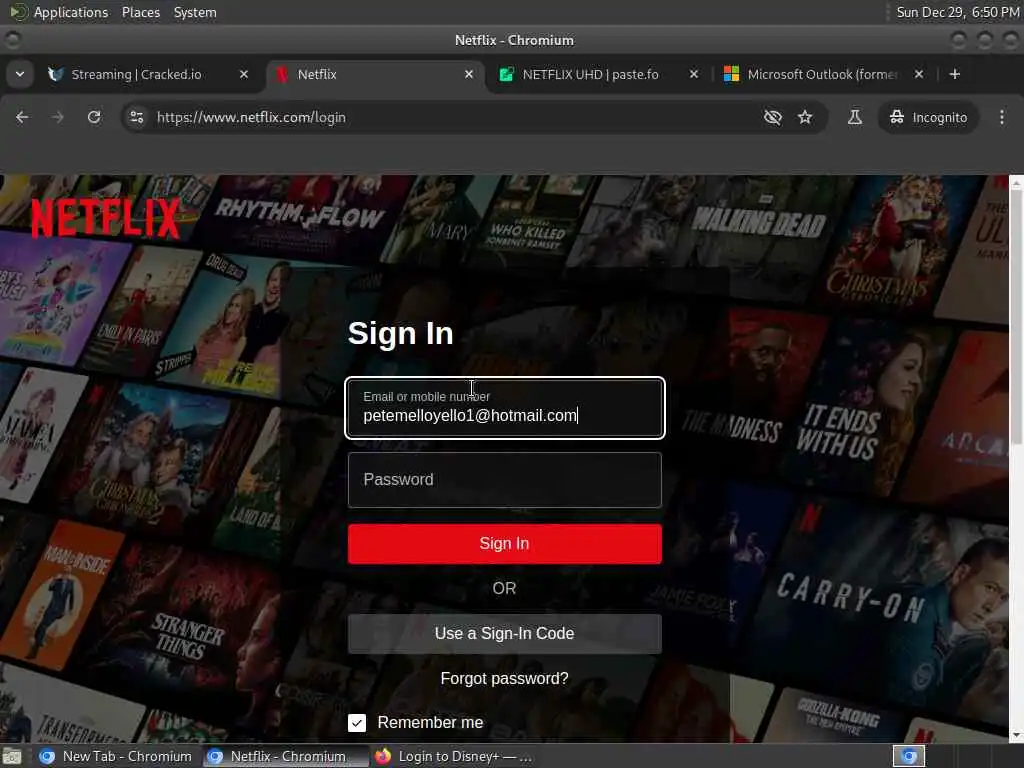Click the browser forward arrow
The width and height of the screenshot is (1024, 768).
[57, 117]
